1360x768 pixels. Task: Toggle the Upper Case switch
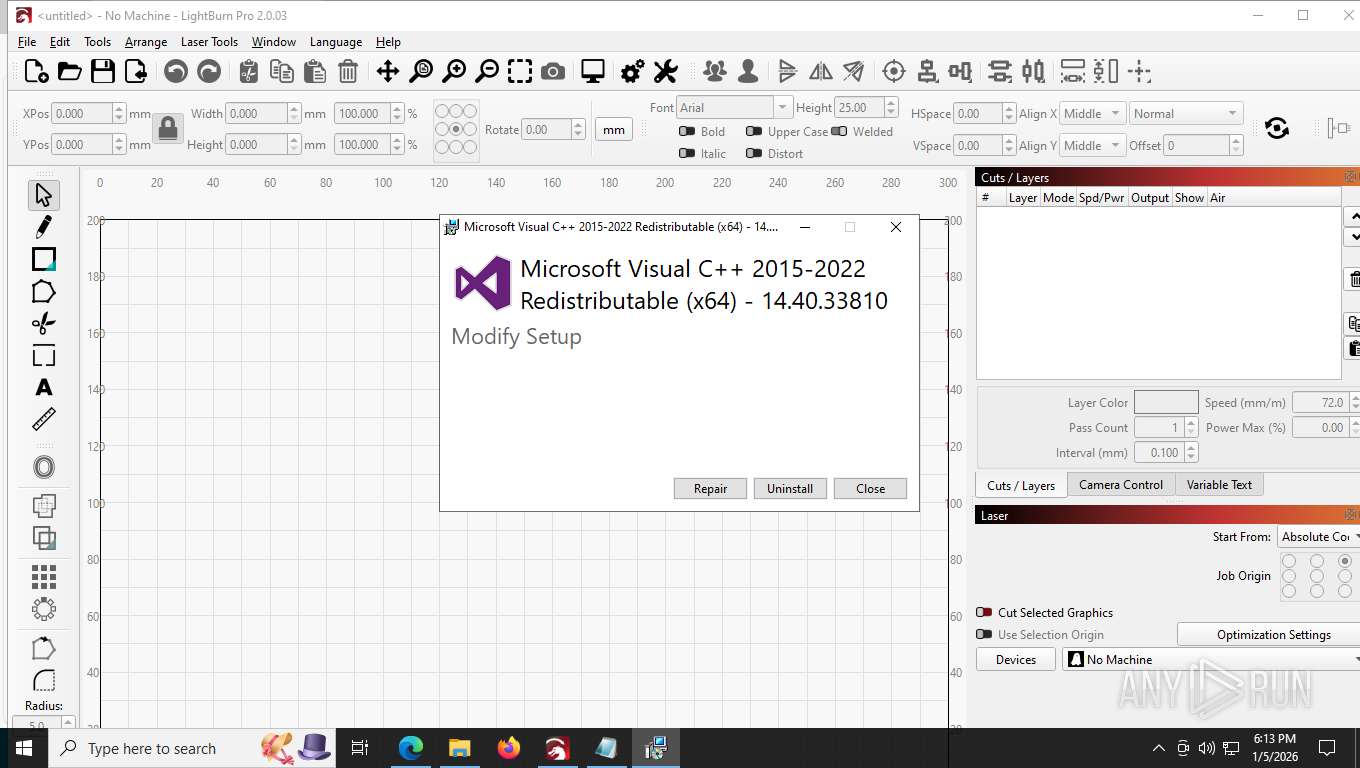(754, 131)
